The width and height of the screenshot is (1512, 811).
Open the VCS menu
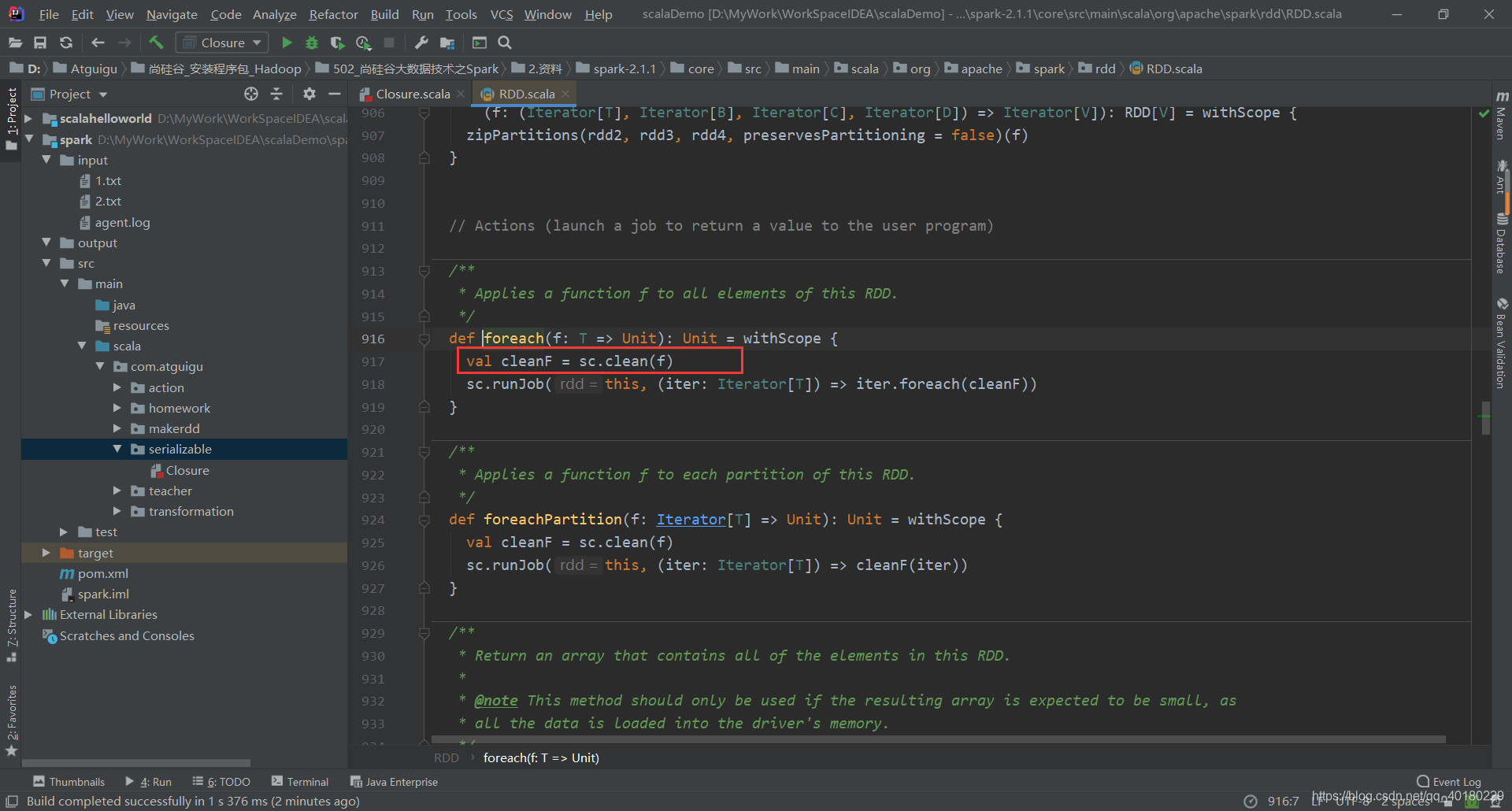(x=502, y=14)
